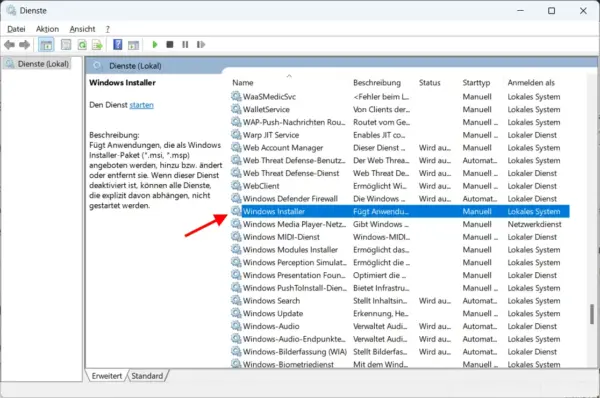Click 'Enables JIT co...' description cell
The height and width of the screenshot is (398, 600).
379,135
